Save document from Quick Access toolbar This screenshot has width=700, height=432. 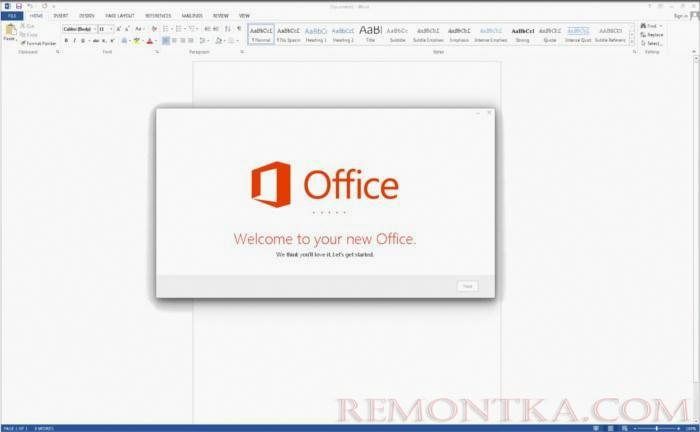[19, 6]
